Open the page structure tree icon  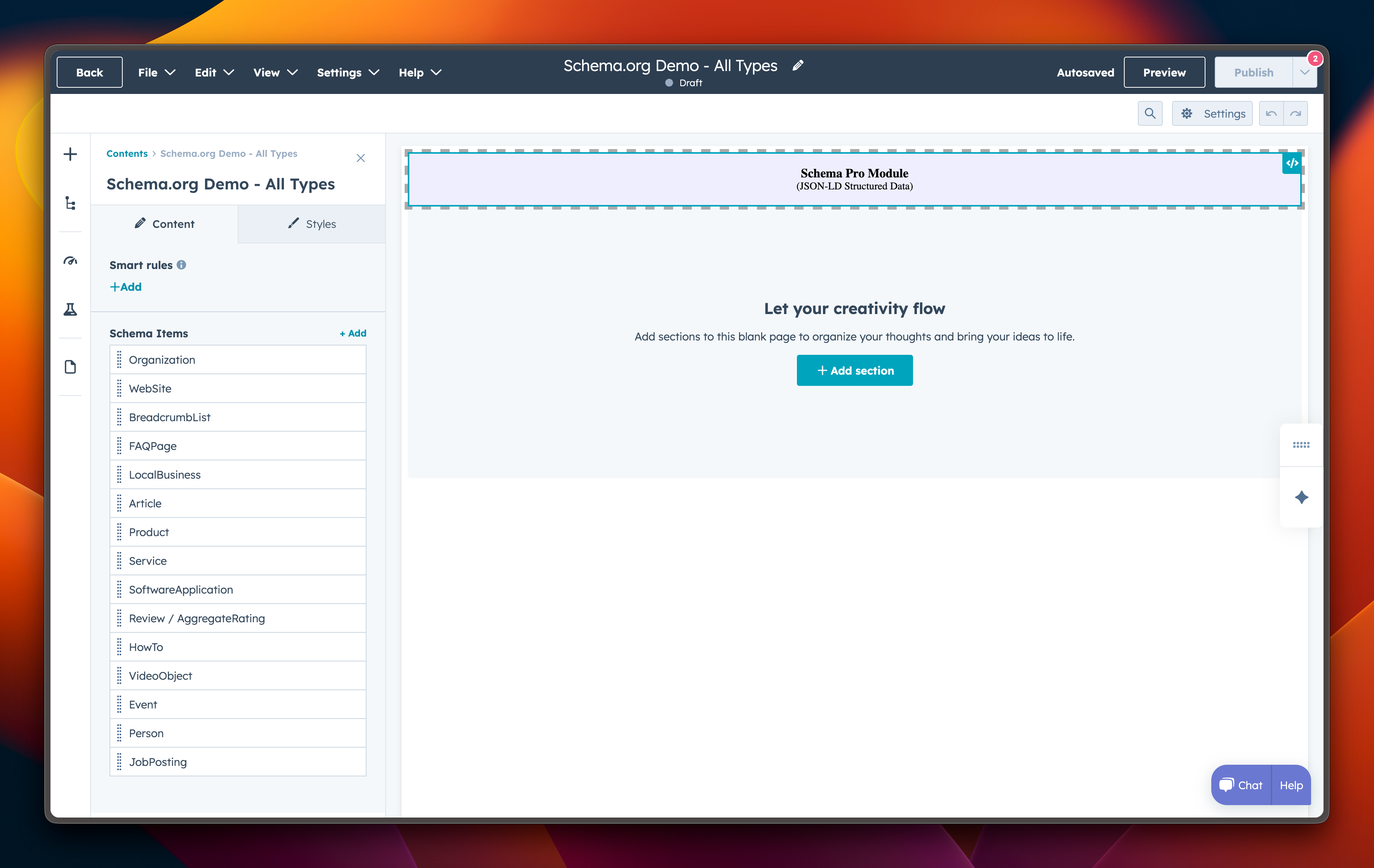(70, 203)
